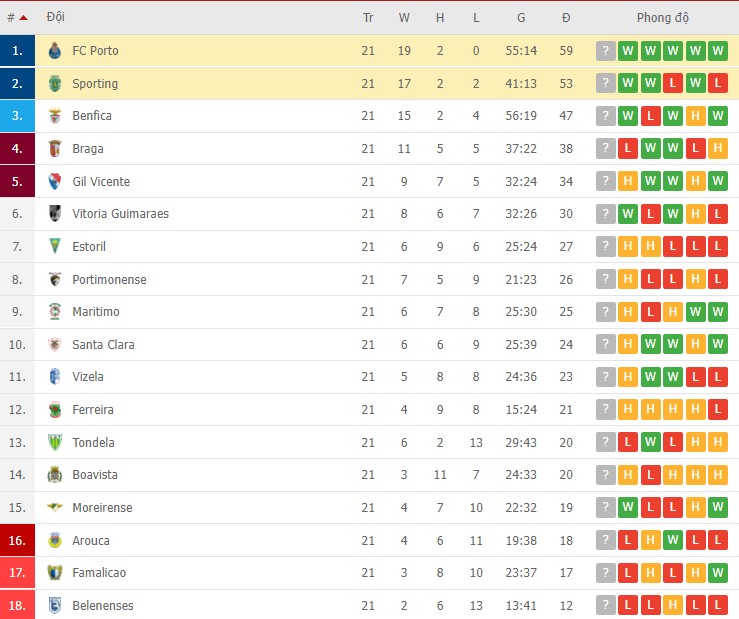Open the Estoril team link
The width and height of the screenshot is (739, 619).
[89, 247]
